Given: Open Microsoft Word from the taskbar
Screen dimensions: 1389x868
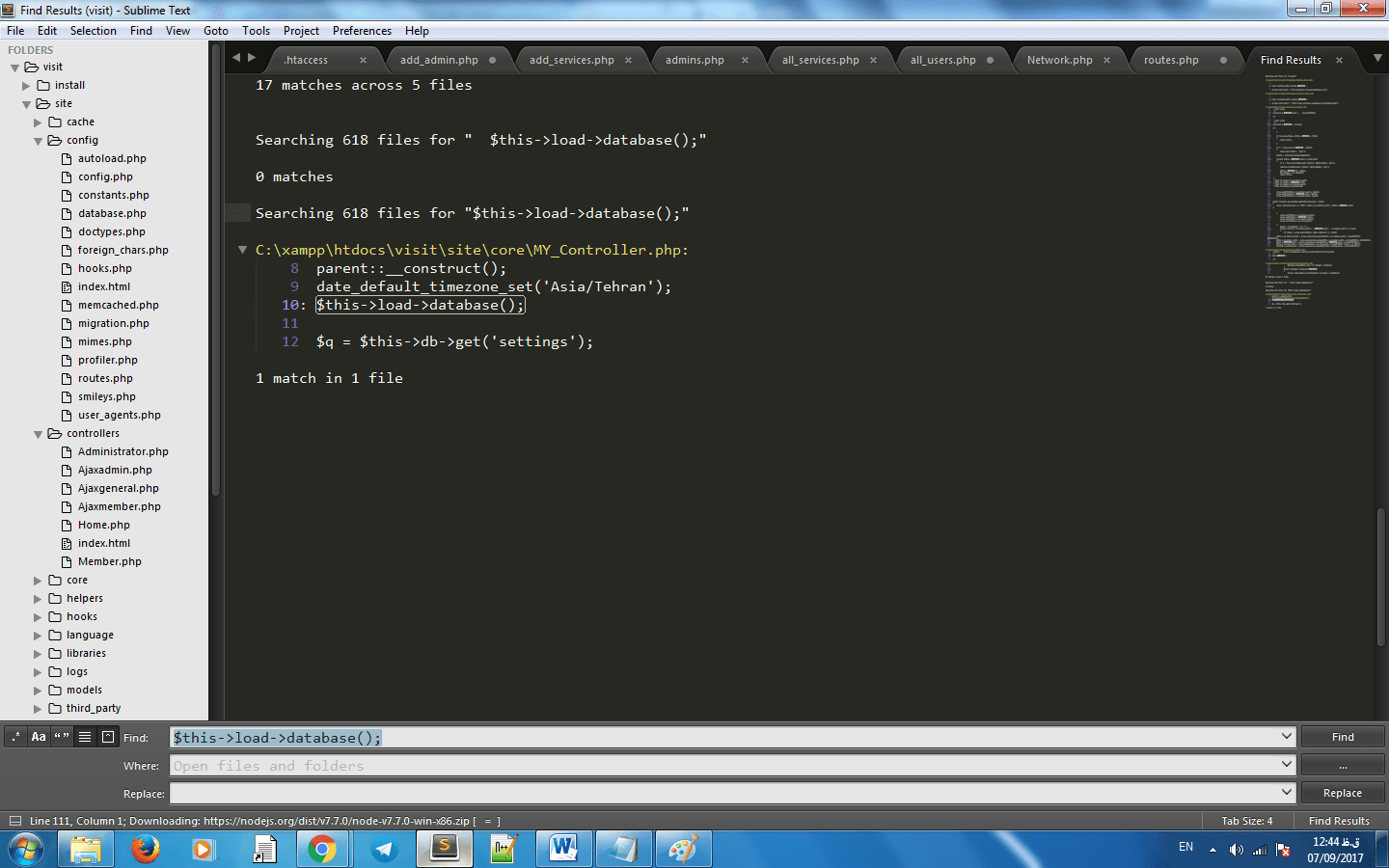Looking at the screenshot, I should pos(563,849).
